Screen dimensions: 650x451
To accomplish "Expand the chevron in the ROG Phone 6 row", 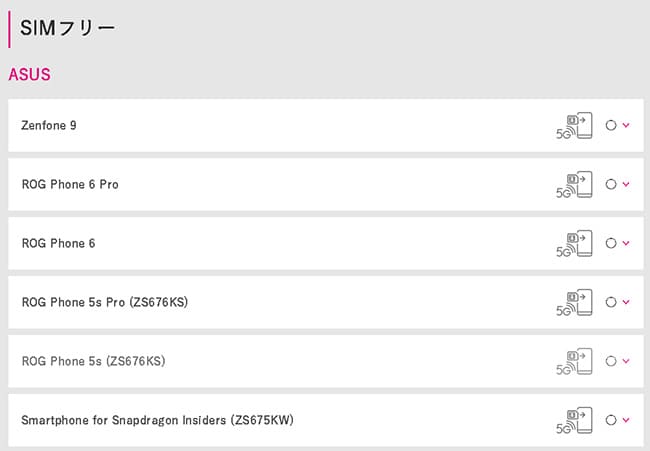I will [626, 242].
